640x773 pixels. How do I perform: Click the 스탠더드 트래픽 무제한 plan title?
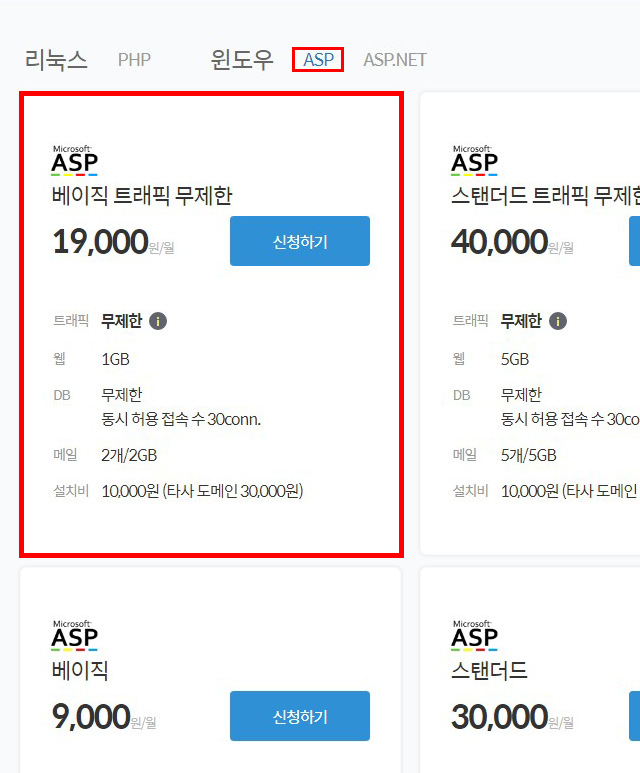(545, 195)
